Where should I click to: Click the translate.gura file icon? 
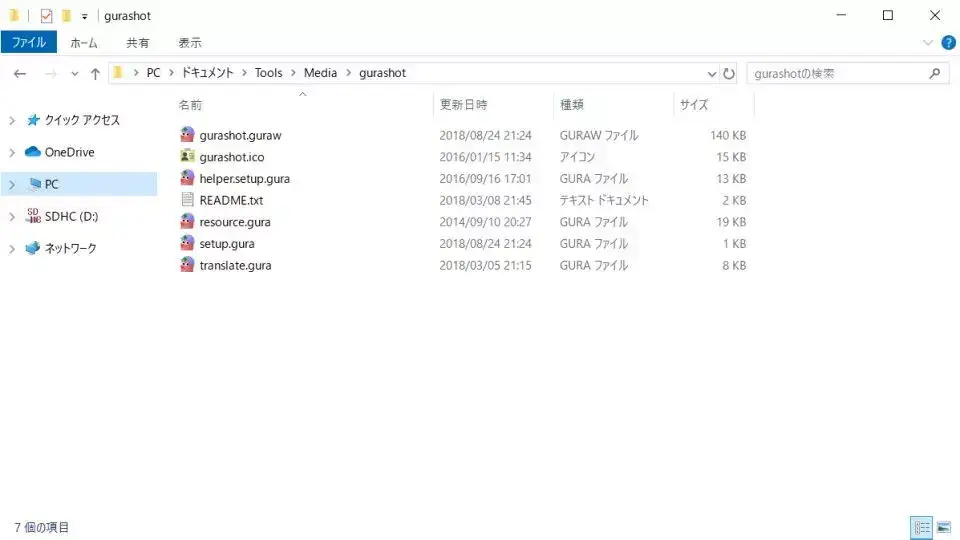pyautogui.click(x=187, y=265)
